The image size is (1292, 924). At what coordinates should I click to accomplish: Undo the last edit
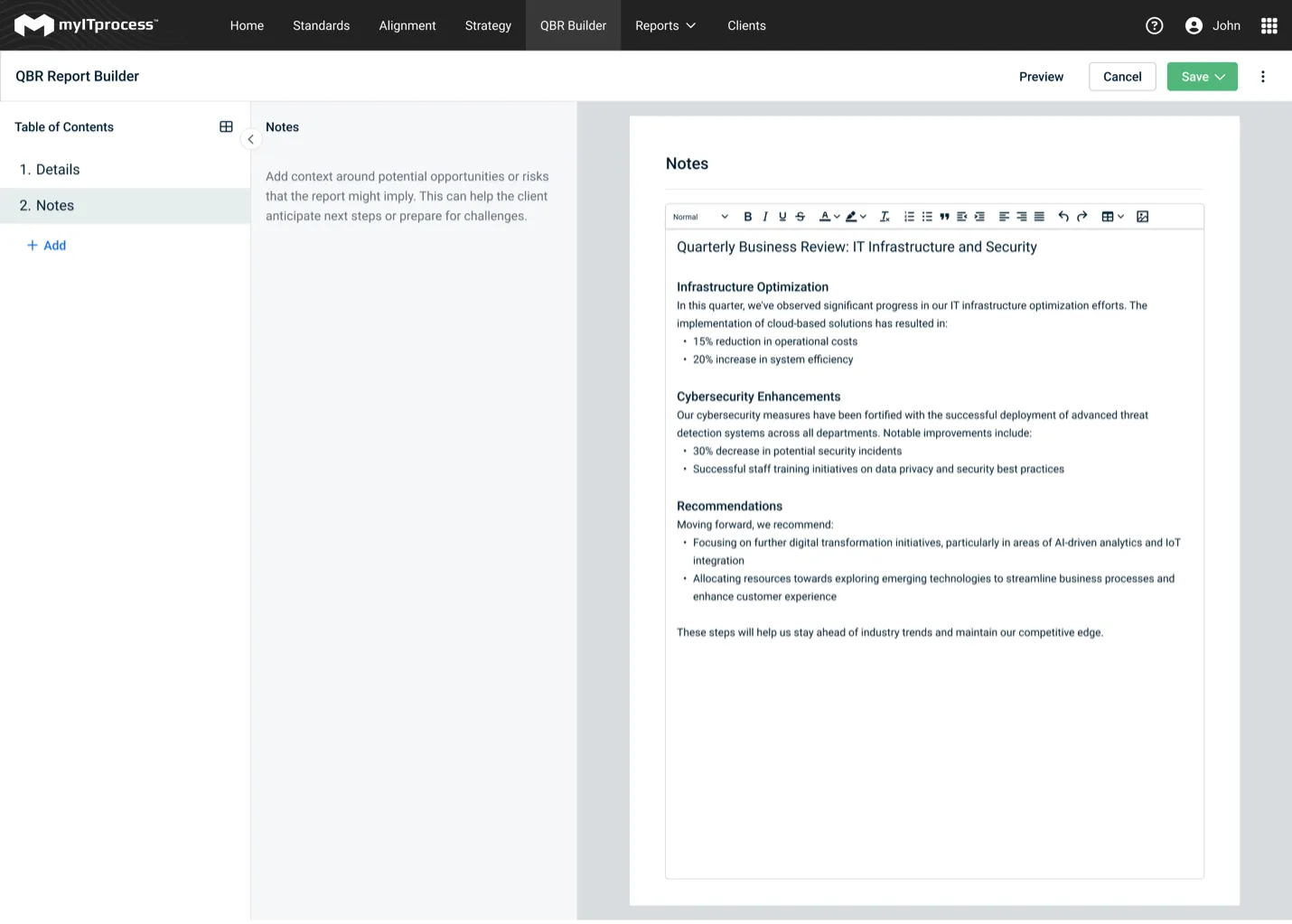(1063, 217)
